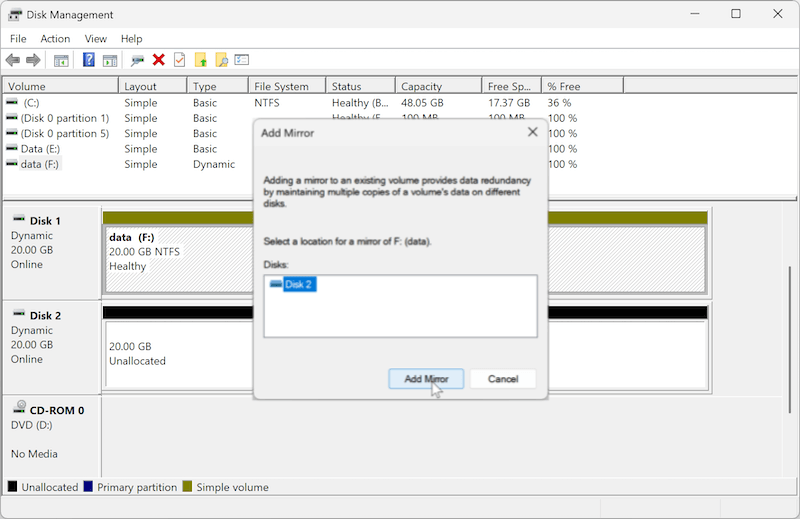Click the green arrow folder toolbar icon
Screen dimensions: 800x519
tap(200, 60)
